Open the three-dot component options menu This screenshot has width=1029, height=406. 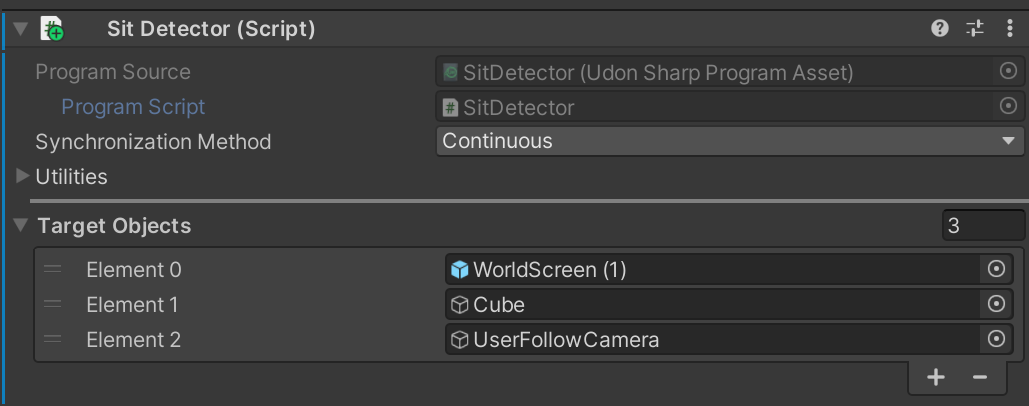tap(1009, 28)
